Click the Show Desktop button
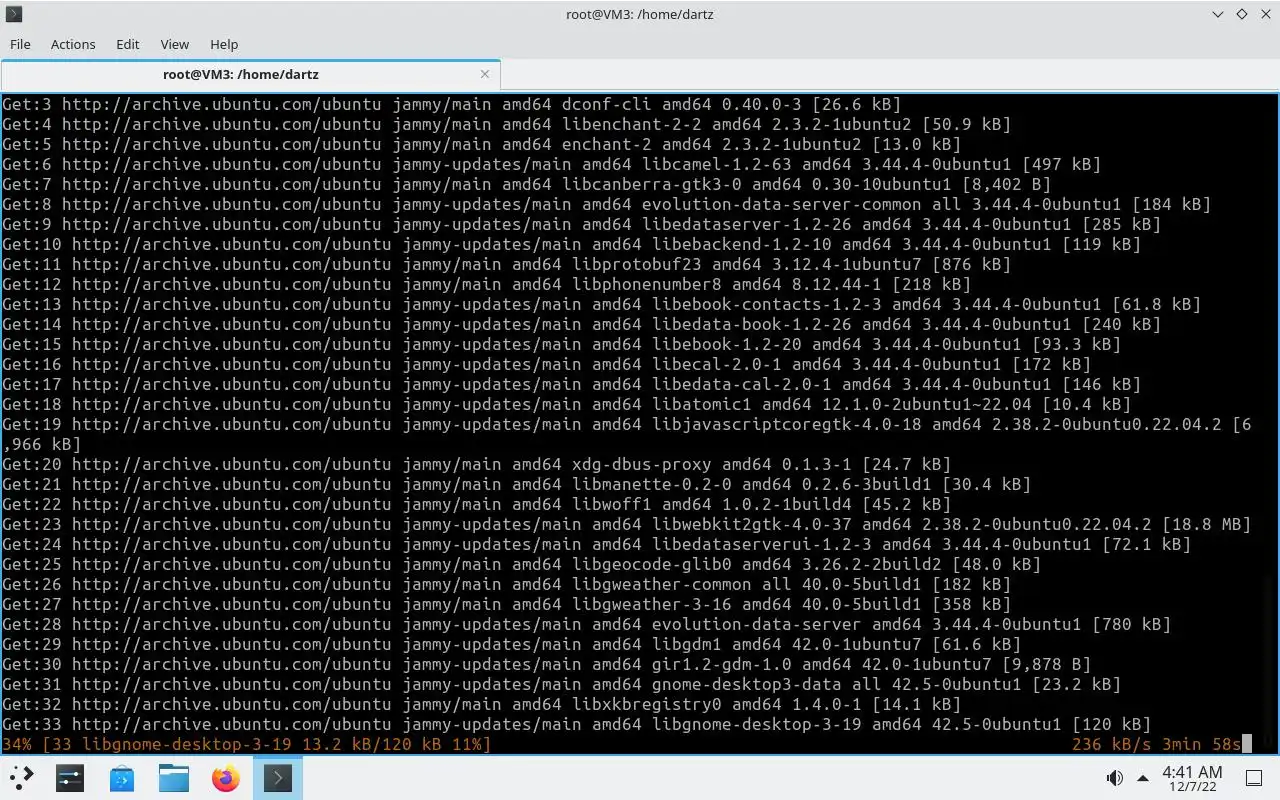Image resolution: width=1280 pixels, height=800 pixels. 1254,778
